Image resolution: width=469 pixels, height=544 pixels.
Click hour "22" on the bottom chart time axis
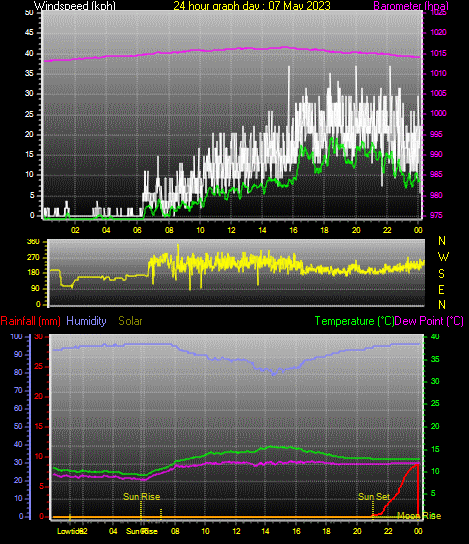(x=387, y=531)
